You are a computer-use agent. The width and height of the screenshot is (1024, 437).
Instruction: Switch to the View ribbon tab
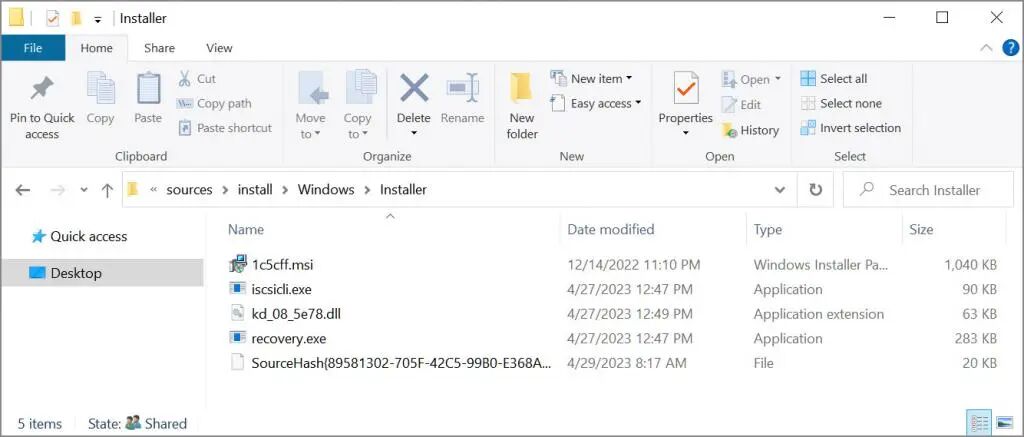point(219,48)
